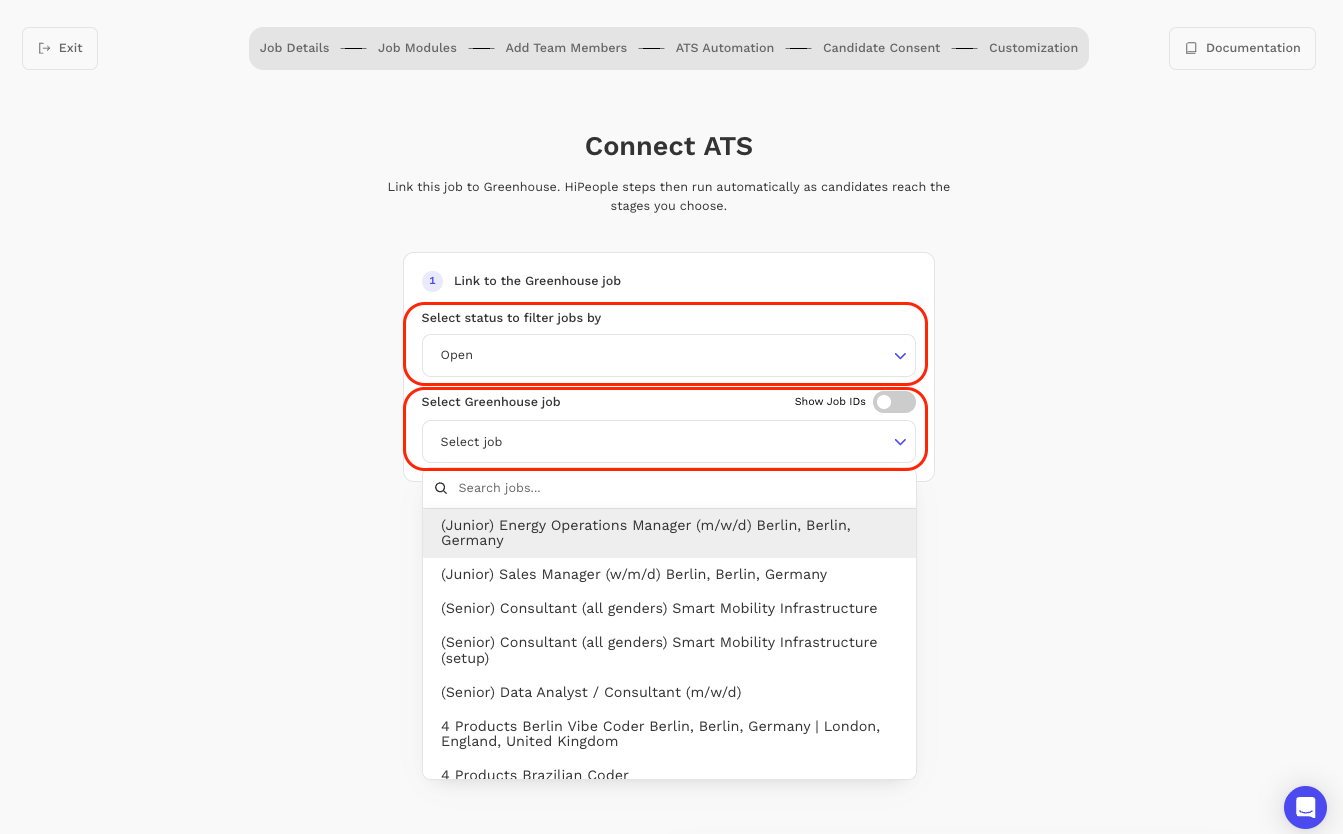The image size is (1343, 834).
Task: Click into the Search jobs field
Action: (x=669, y=488)
